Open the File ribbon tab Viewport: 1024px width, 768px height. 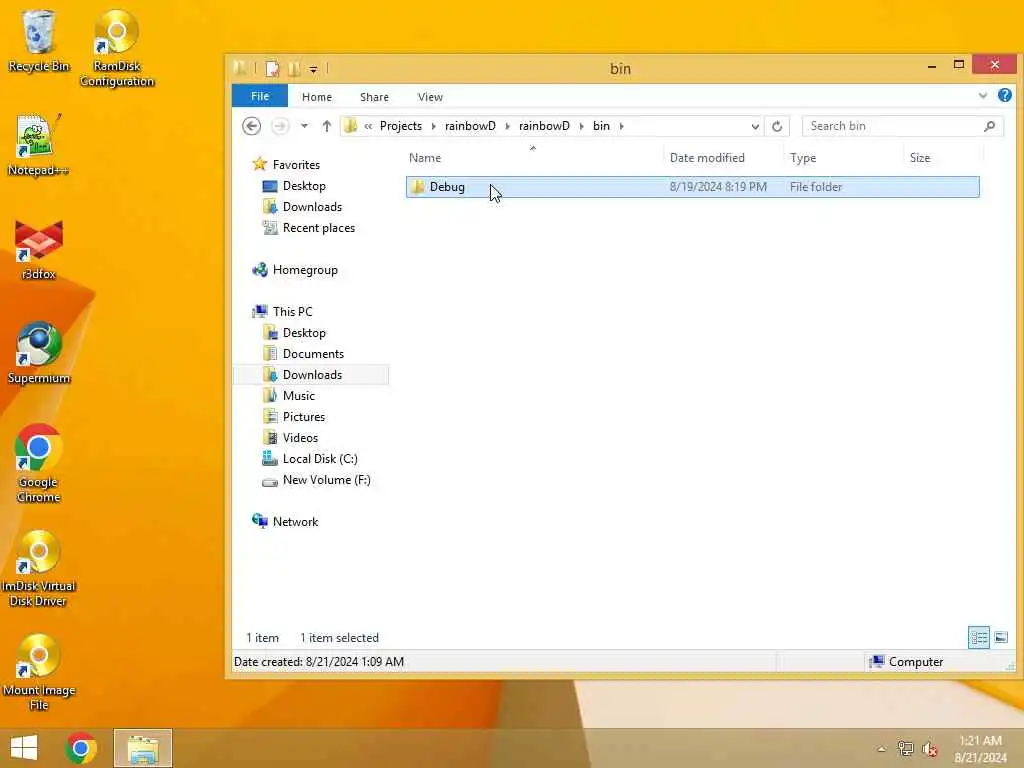click(260, 96)
